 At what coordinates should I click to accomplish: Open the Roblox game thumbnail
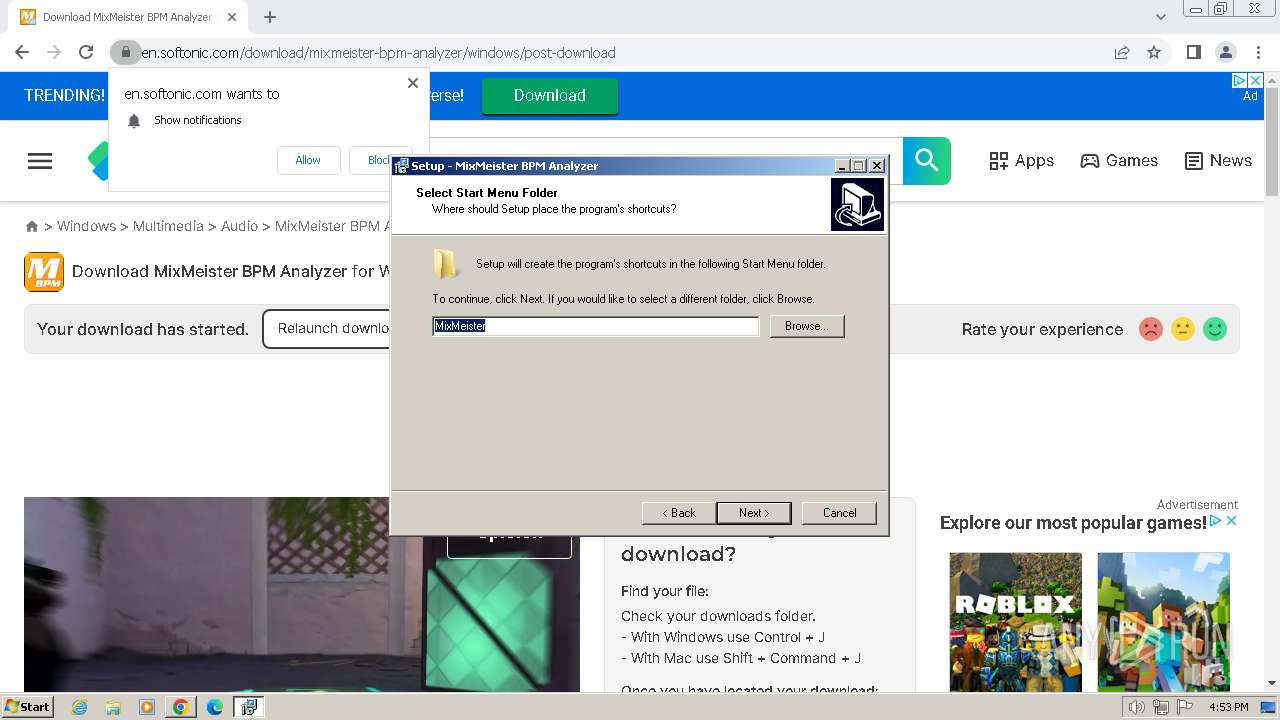click(x=1015, y=621)
